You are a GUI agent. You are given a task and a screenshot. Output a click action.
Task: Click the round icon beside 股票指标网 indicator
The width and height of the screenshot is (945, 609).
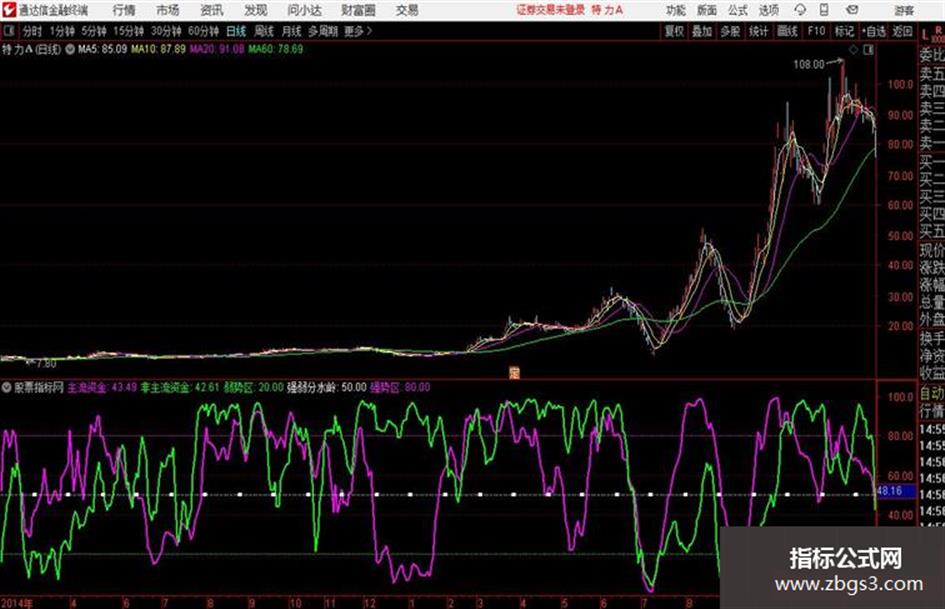[x=7, y=387]
